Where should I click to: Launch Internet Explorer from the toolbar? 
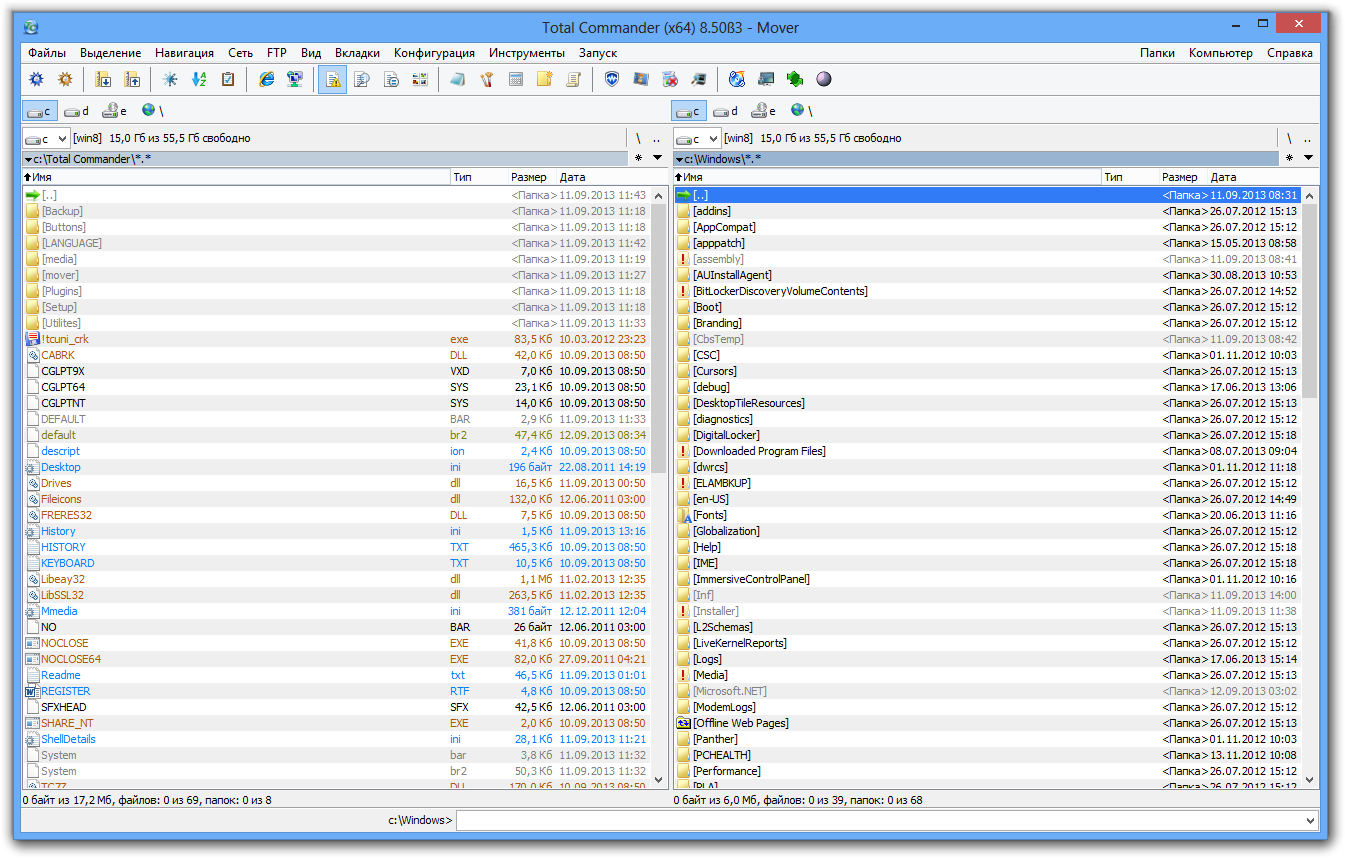coord(266,80)
